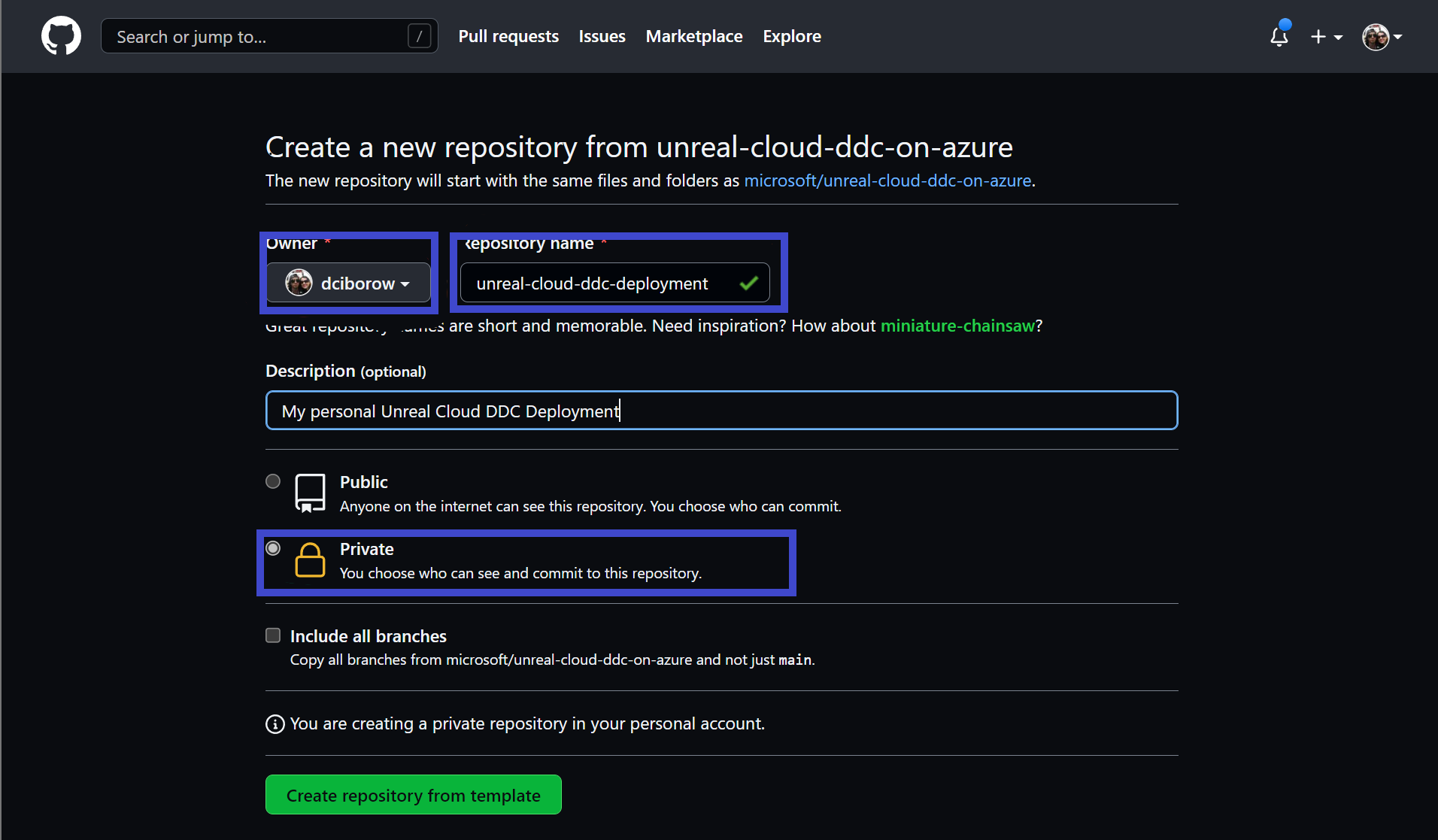
Task: Click the slash shortcut icon in search bar
Action: (x=420, y=35)
